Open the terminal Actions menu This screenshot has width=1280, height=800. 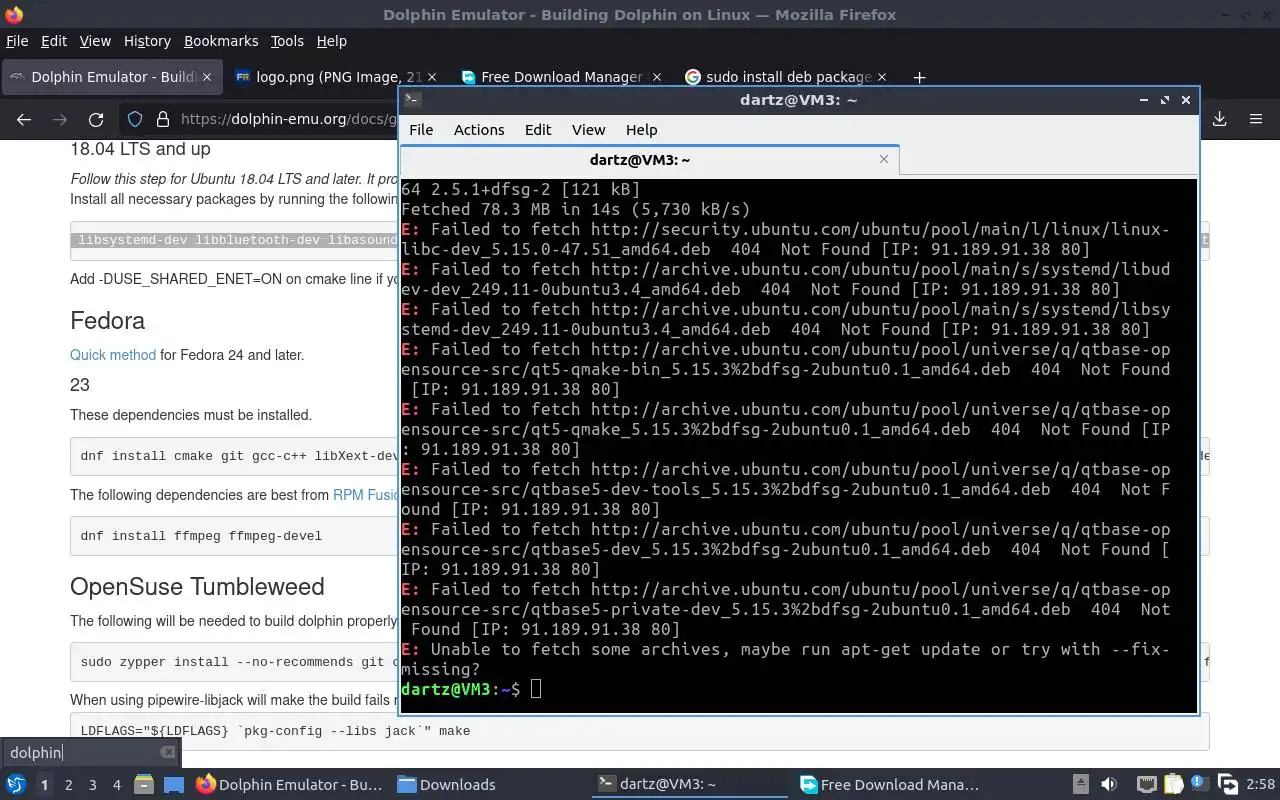(x=479, y=130)
